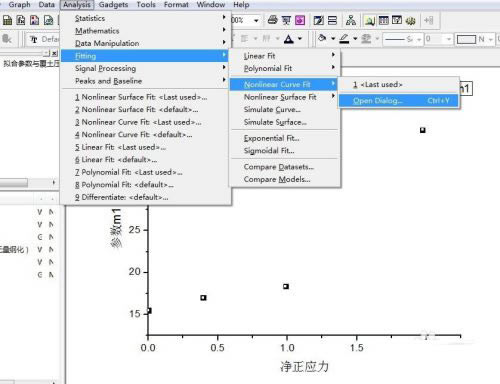Open the Gadgets menu
500x384 pixels.
pos(113,5)
